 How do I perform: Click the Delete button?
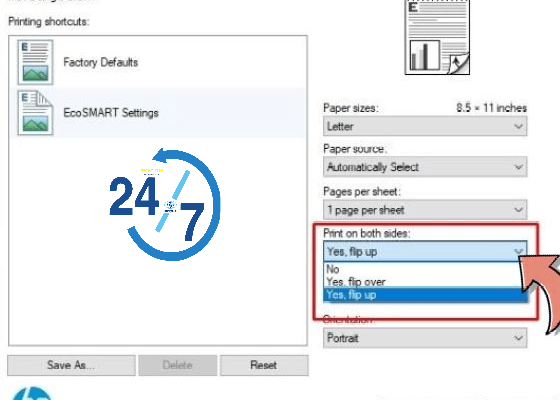click(178, 365)
